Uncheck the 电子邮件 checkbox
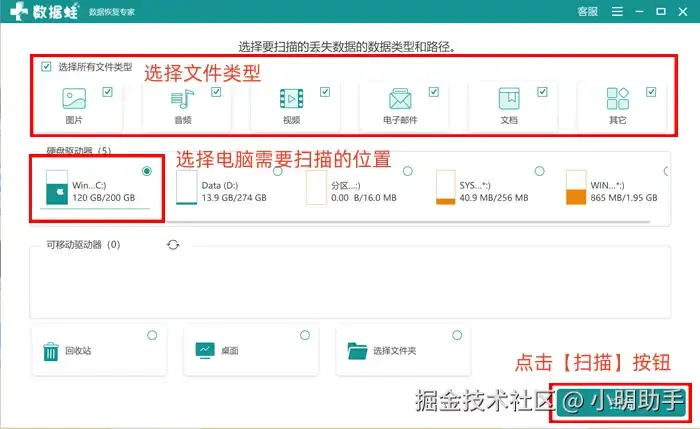Viewport: 700px width, 429px height. tap(434, 92)
